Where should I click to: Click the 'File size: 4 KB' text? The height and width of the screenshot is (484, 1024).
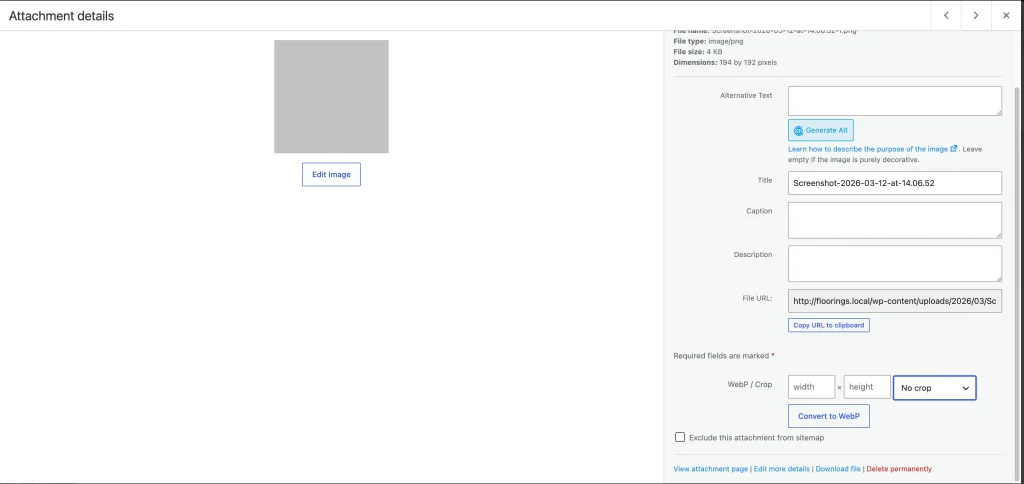[x=697, y=52]
